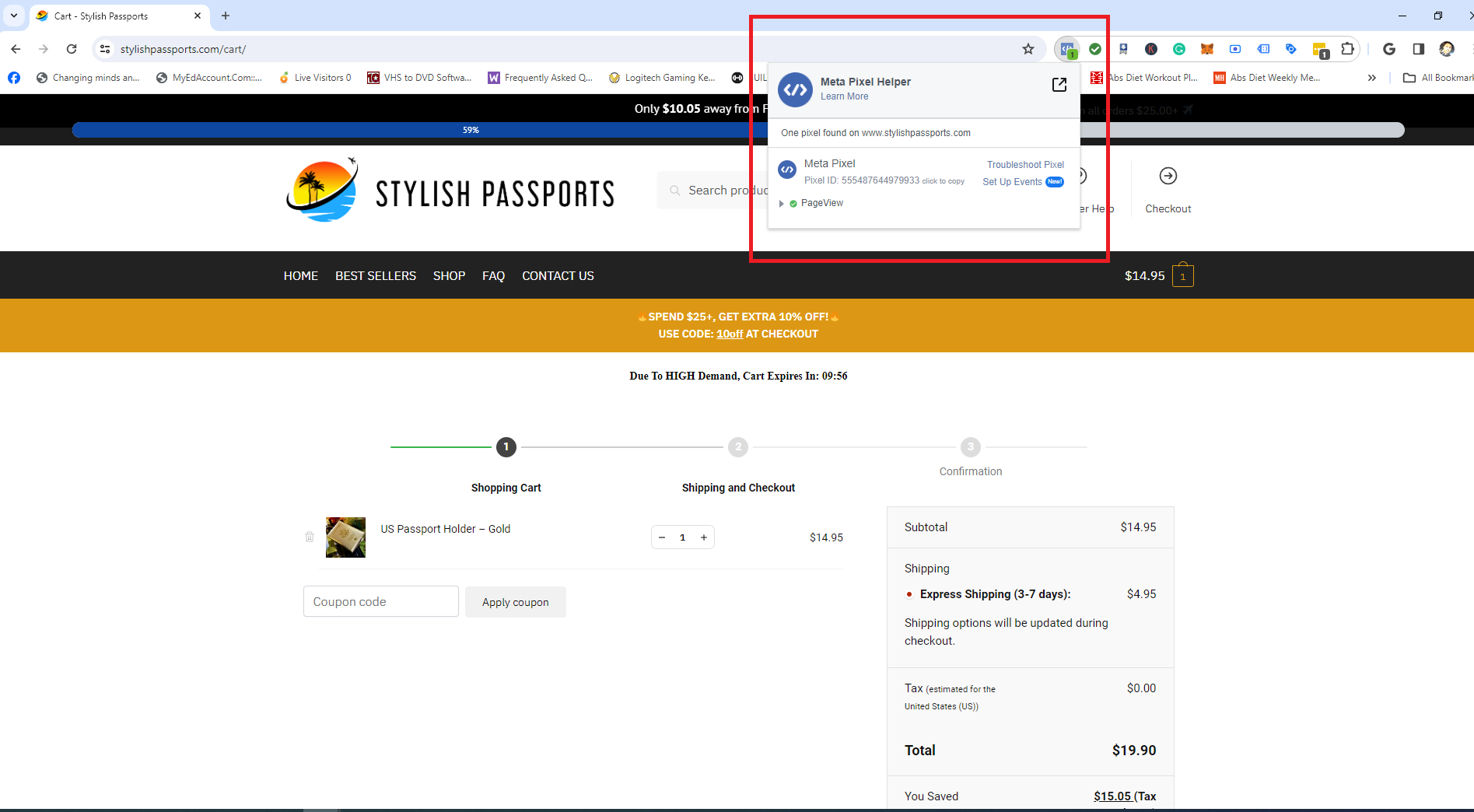Screen dimensions: 1474x812
Task: Click the $14.95 cart total in navbar
Action: click(x=1145, y=276)
